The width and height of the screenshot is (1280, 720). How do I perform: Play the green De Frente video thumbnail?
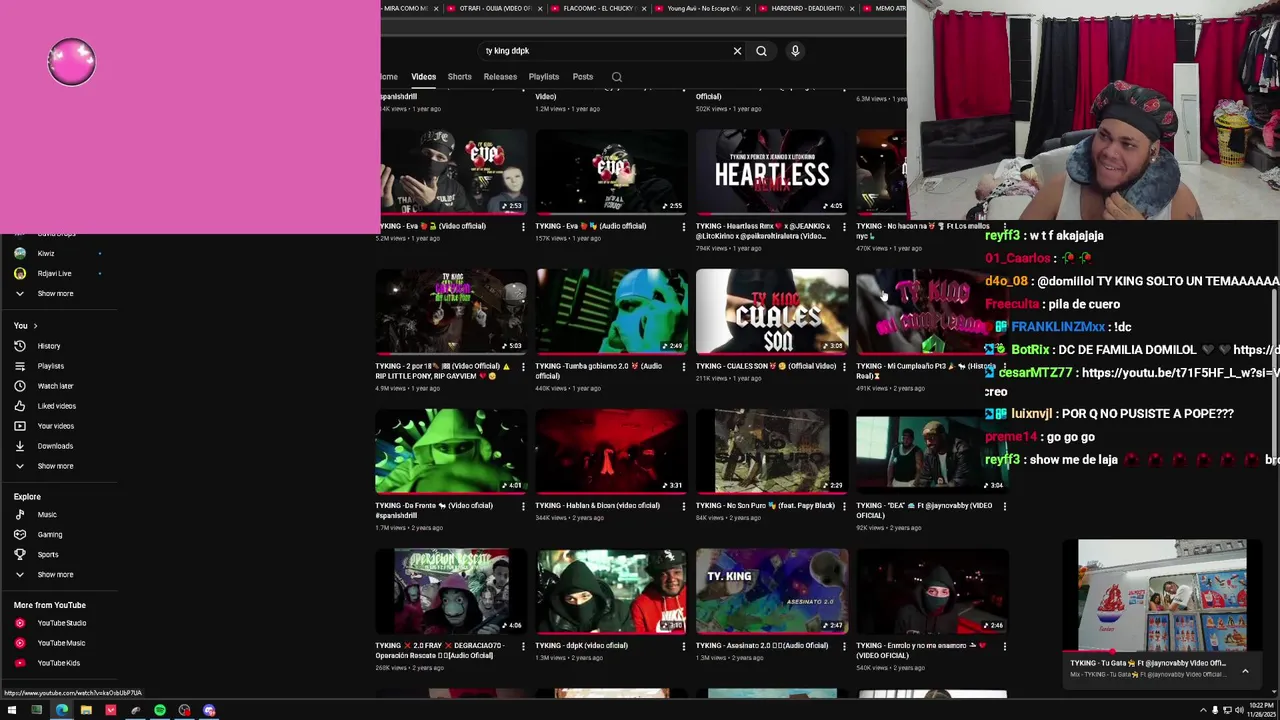[451, 451]
